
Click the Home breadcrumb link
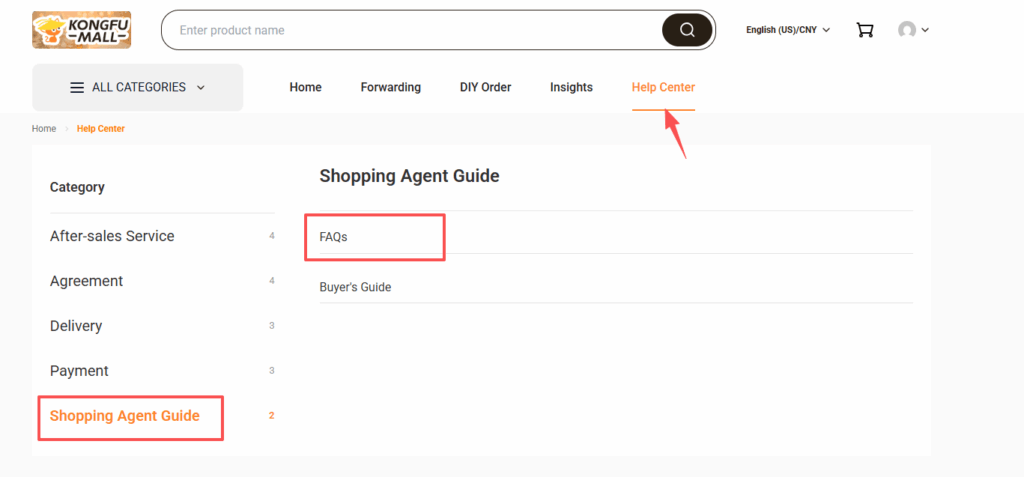[44, 129]
